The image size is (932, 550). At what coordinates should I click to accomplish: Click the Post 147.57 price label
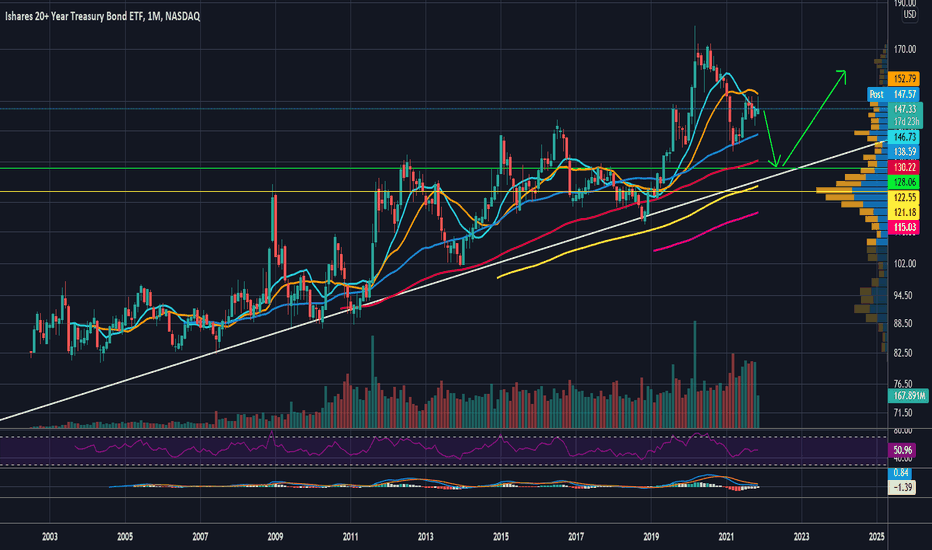893,95
